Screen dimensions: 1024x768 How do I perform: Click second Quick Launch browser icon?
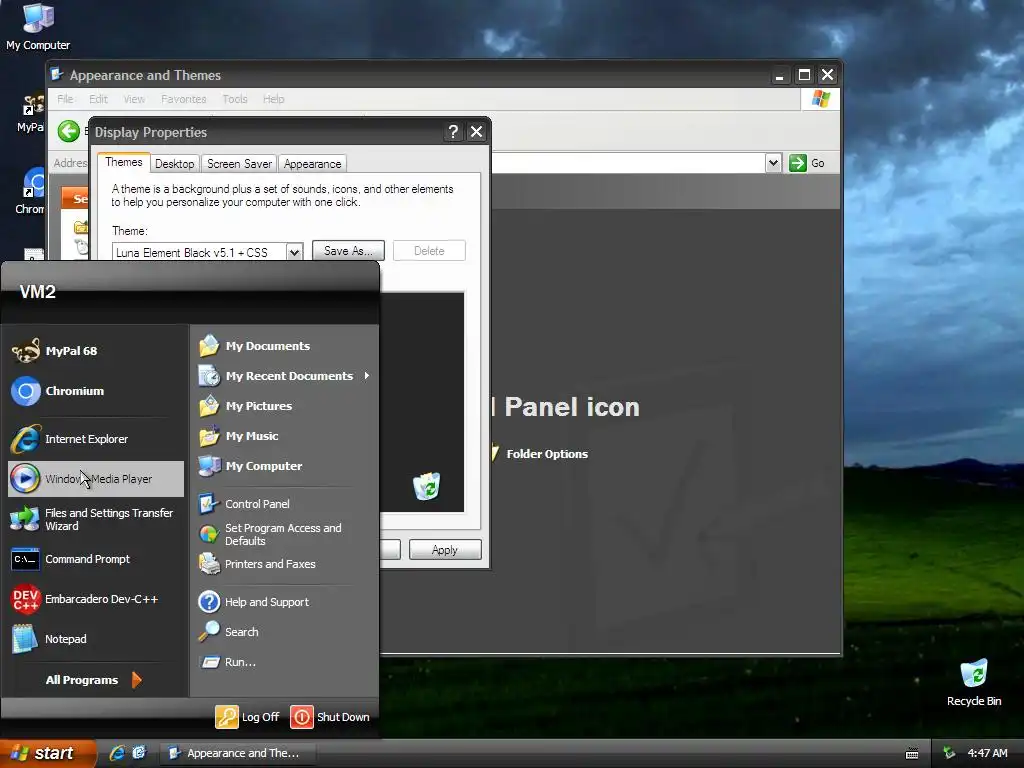click(139, 753)
